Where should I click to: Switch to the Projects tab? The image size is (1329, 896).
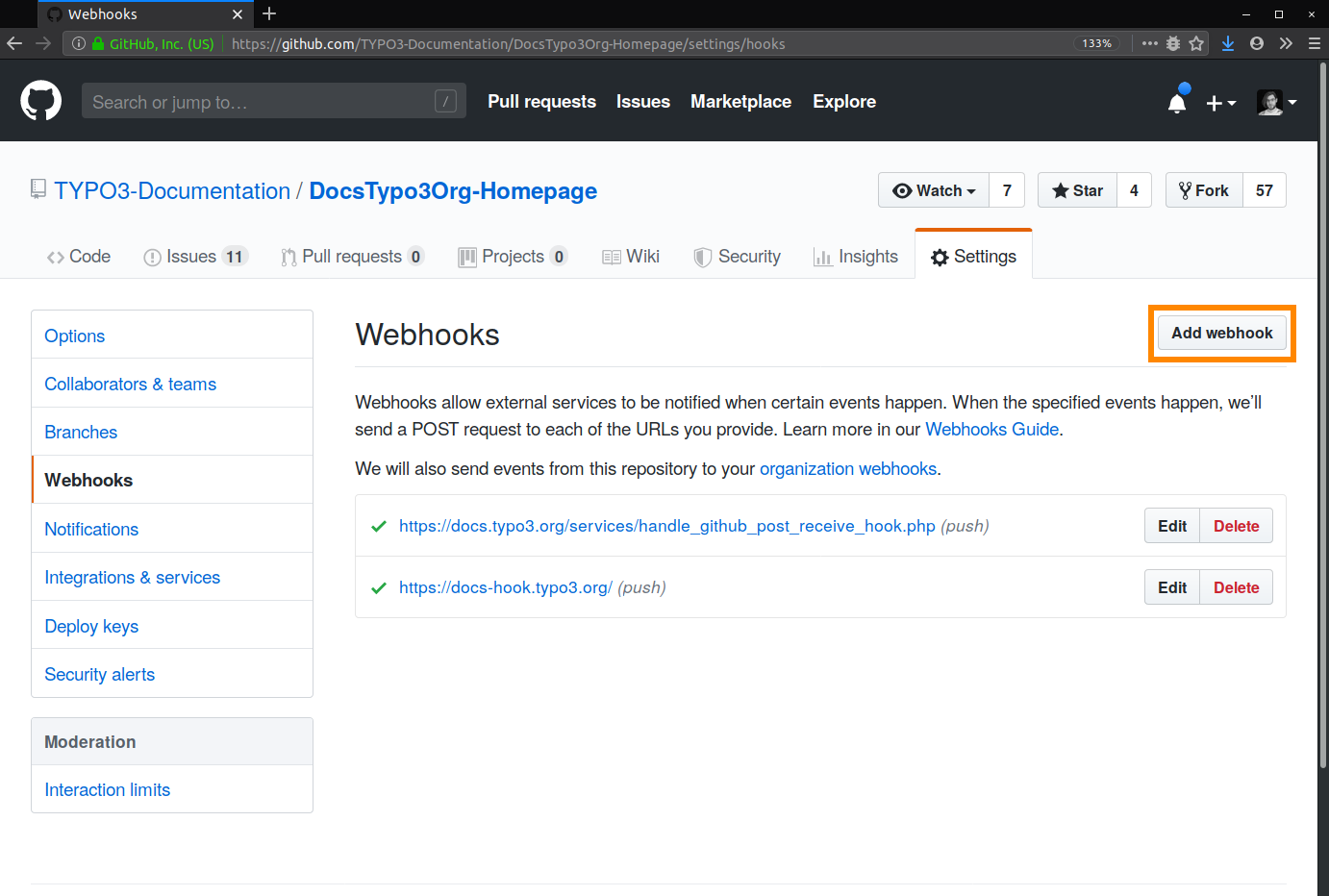[513, 257]
